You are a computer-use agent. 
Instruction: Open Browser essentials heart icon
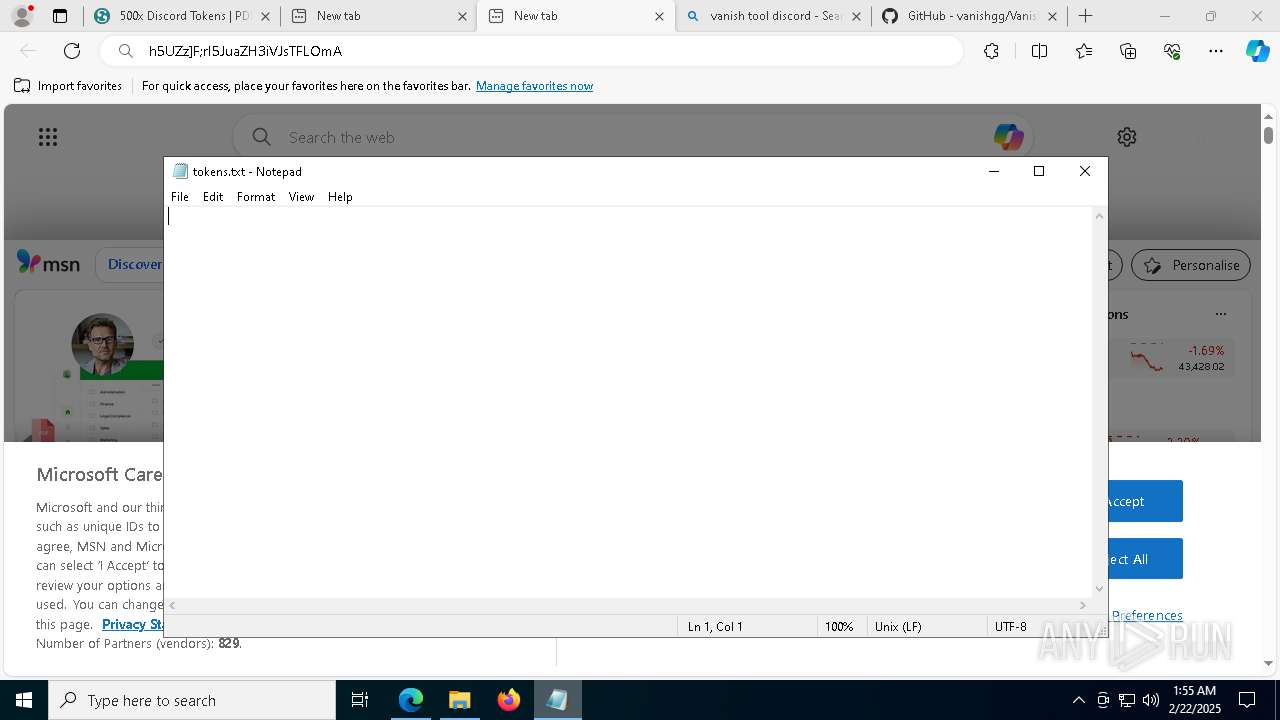pos(1172,51)
